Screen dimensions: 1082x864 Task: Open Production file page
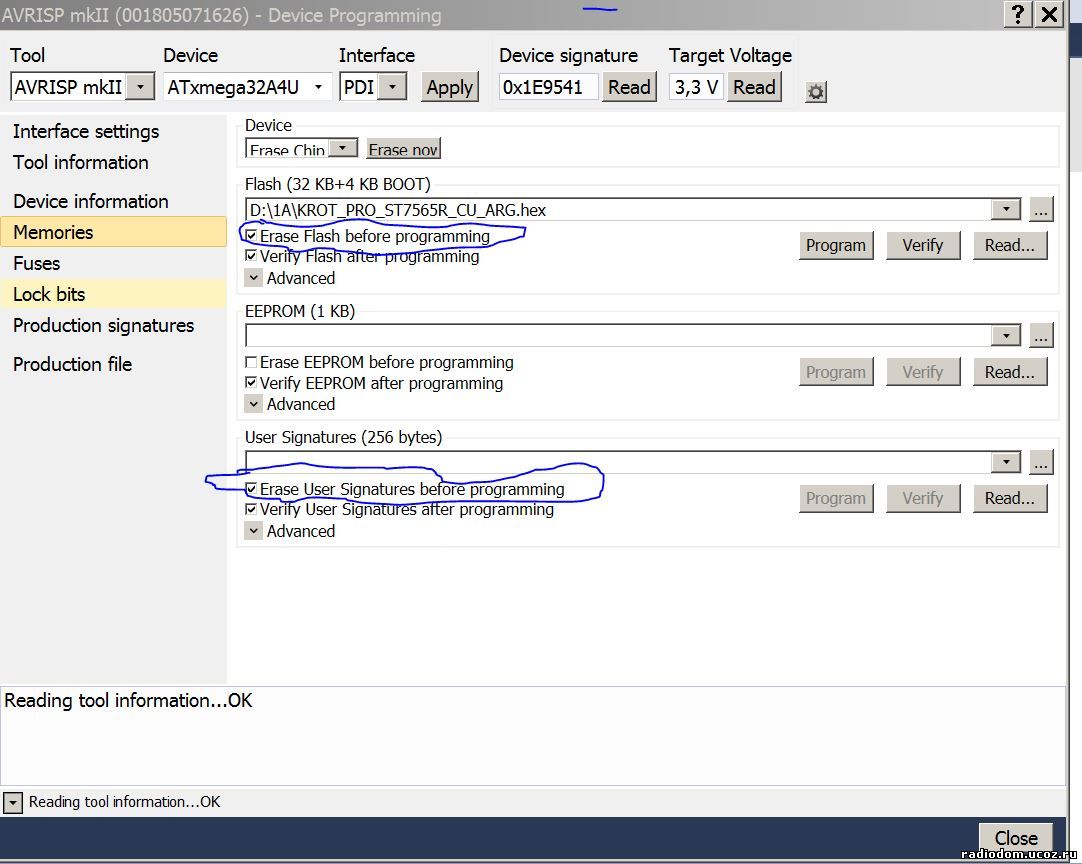pyautogui.click(x=72, y=364)
